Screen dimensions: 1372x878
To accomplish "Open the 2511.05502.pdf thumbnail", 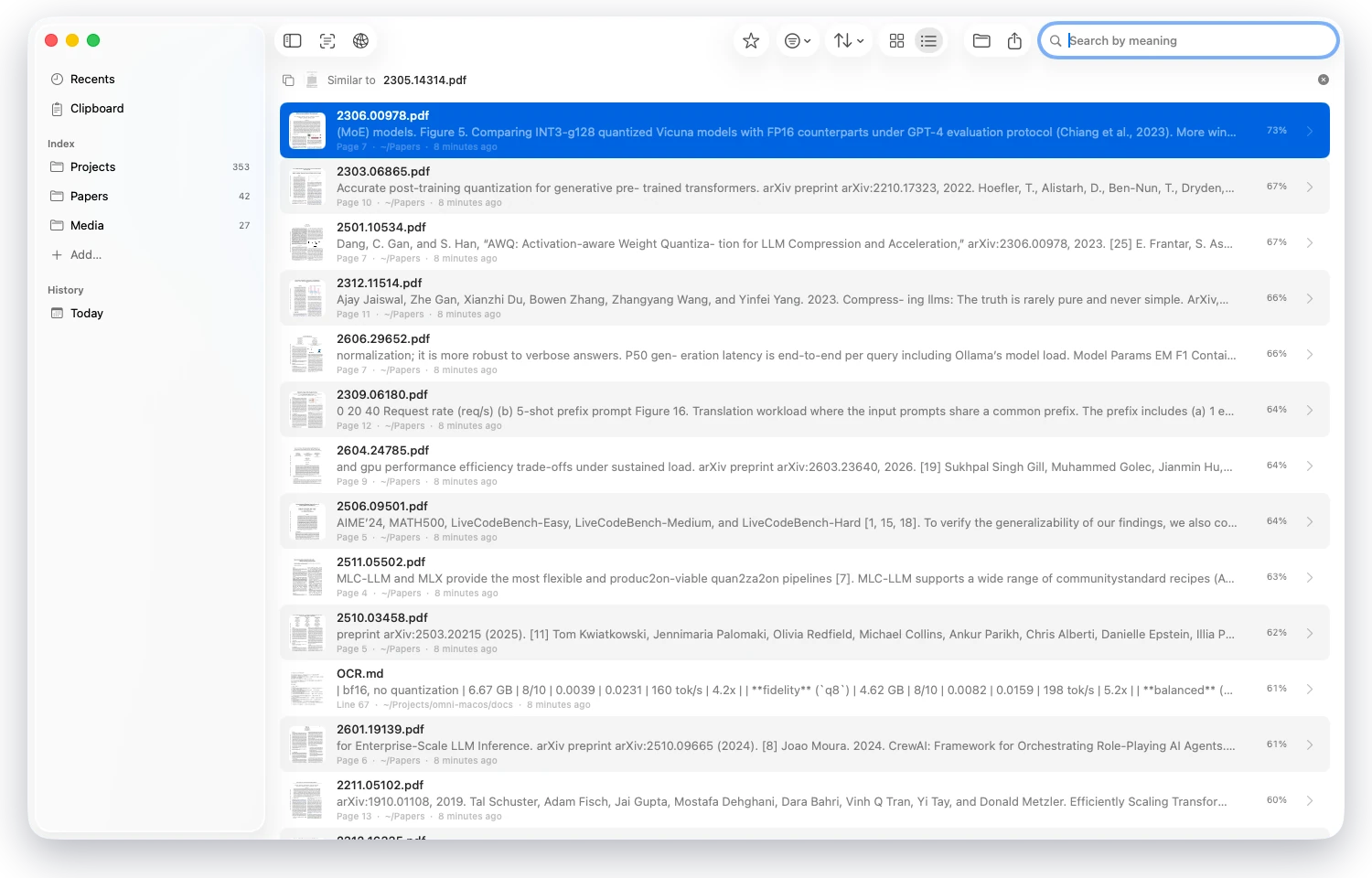I will (307, 577).
